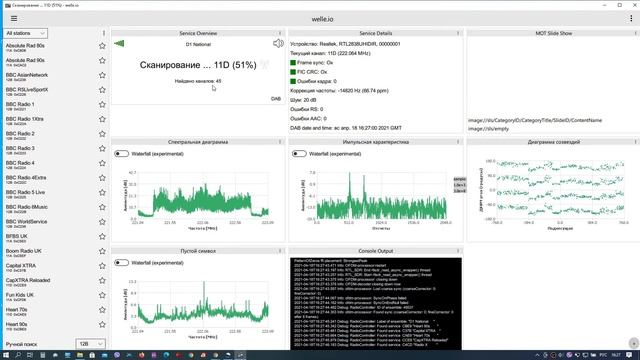Favorite Absolute Rad 80s with star

(102, 46)
